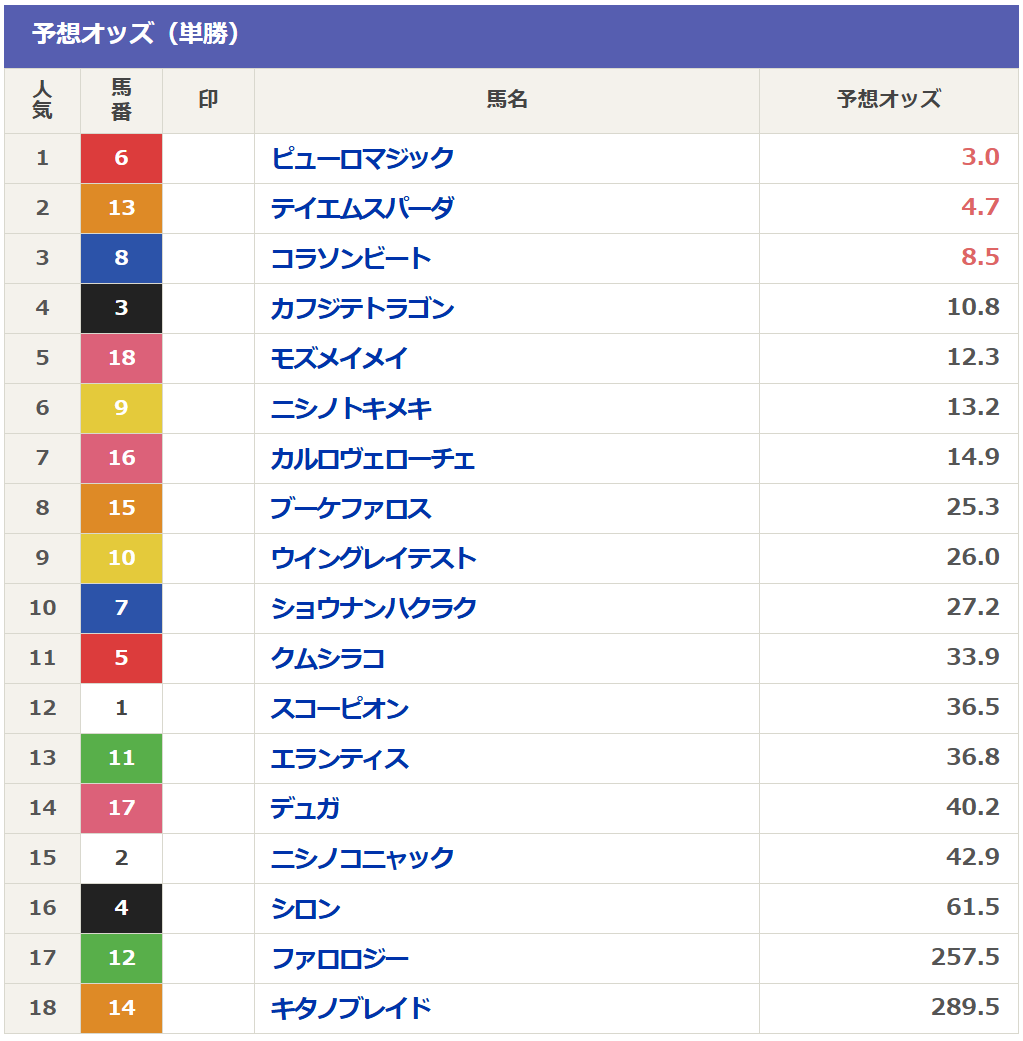Image resolution: width=1023 pixels, height=1041 pixels.
Task: Open the コラソンビート horse page
Action: click(351, 258)
